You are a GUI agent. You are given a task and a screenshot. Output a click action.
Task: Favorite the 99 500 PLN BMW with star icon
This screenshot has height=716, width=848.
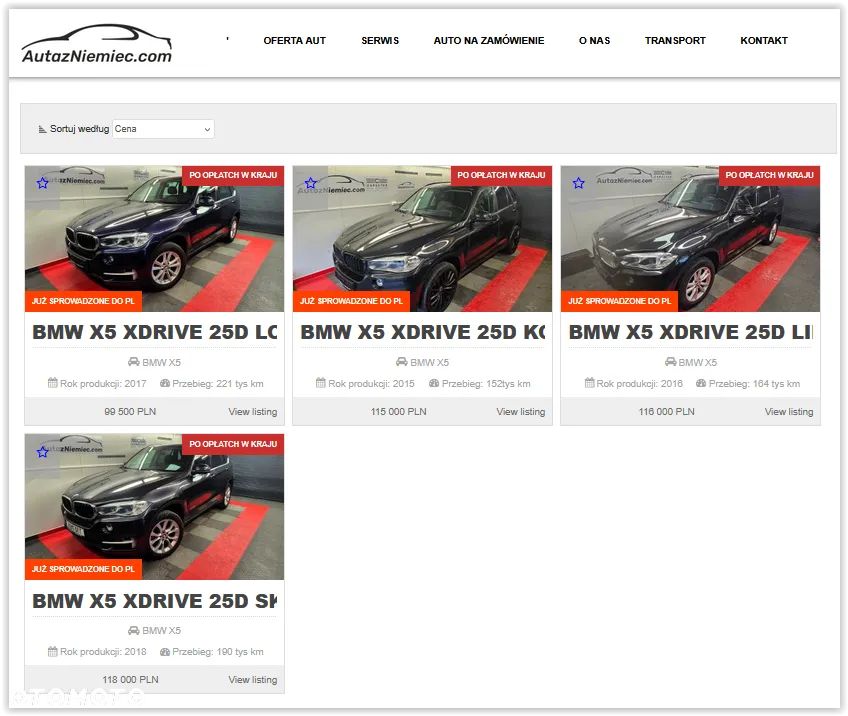(x=42, y=183)
